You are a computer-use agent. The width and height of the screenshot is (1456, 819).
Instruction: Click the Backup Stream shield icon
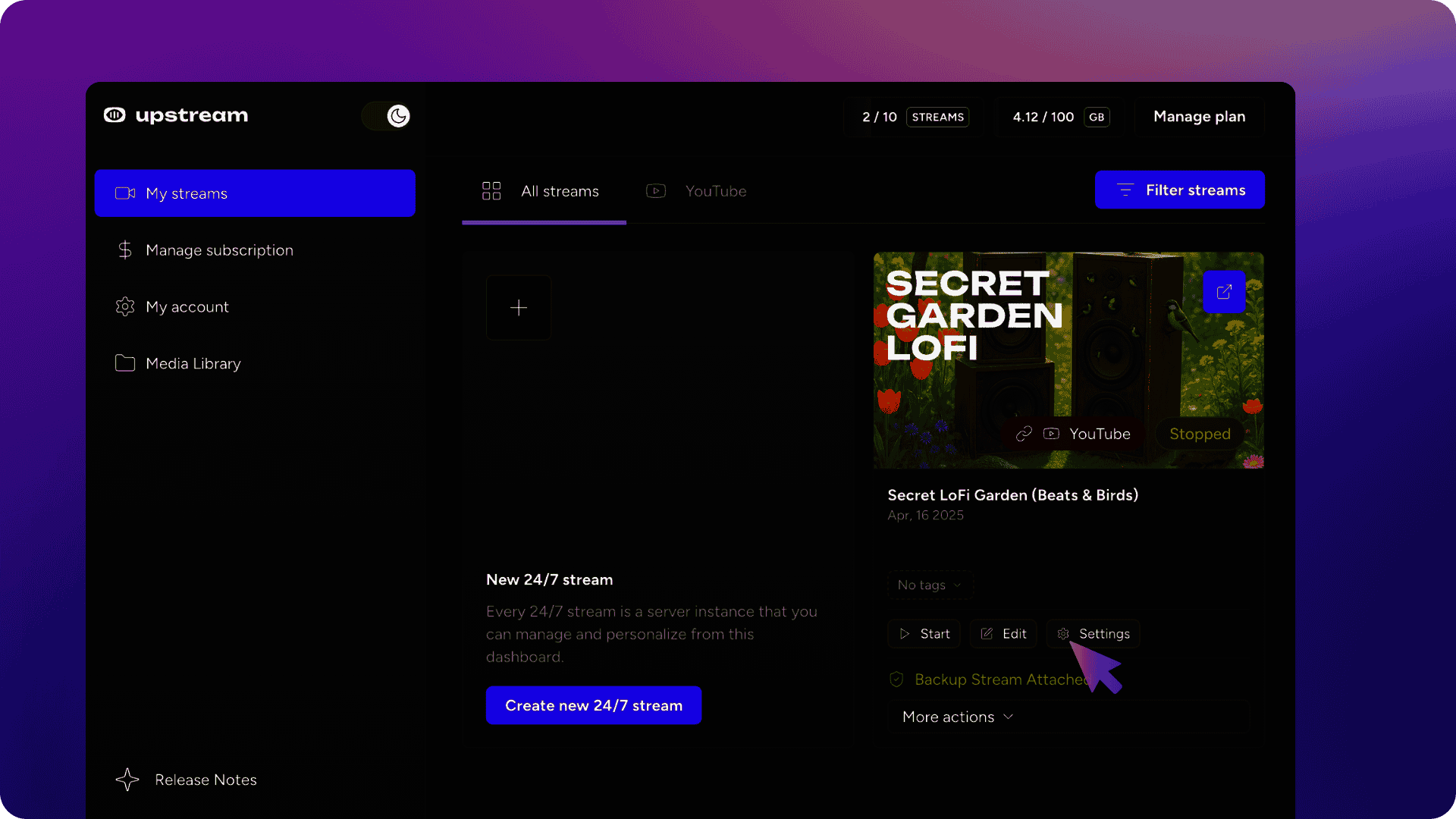point(896,679)
